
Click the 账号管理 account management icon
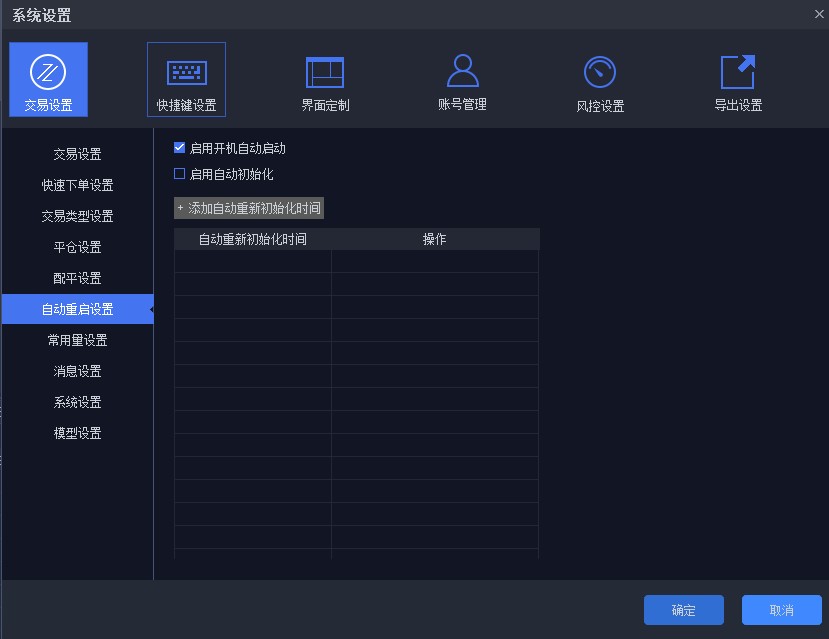click(x=461, y=79)
